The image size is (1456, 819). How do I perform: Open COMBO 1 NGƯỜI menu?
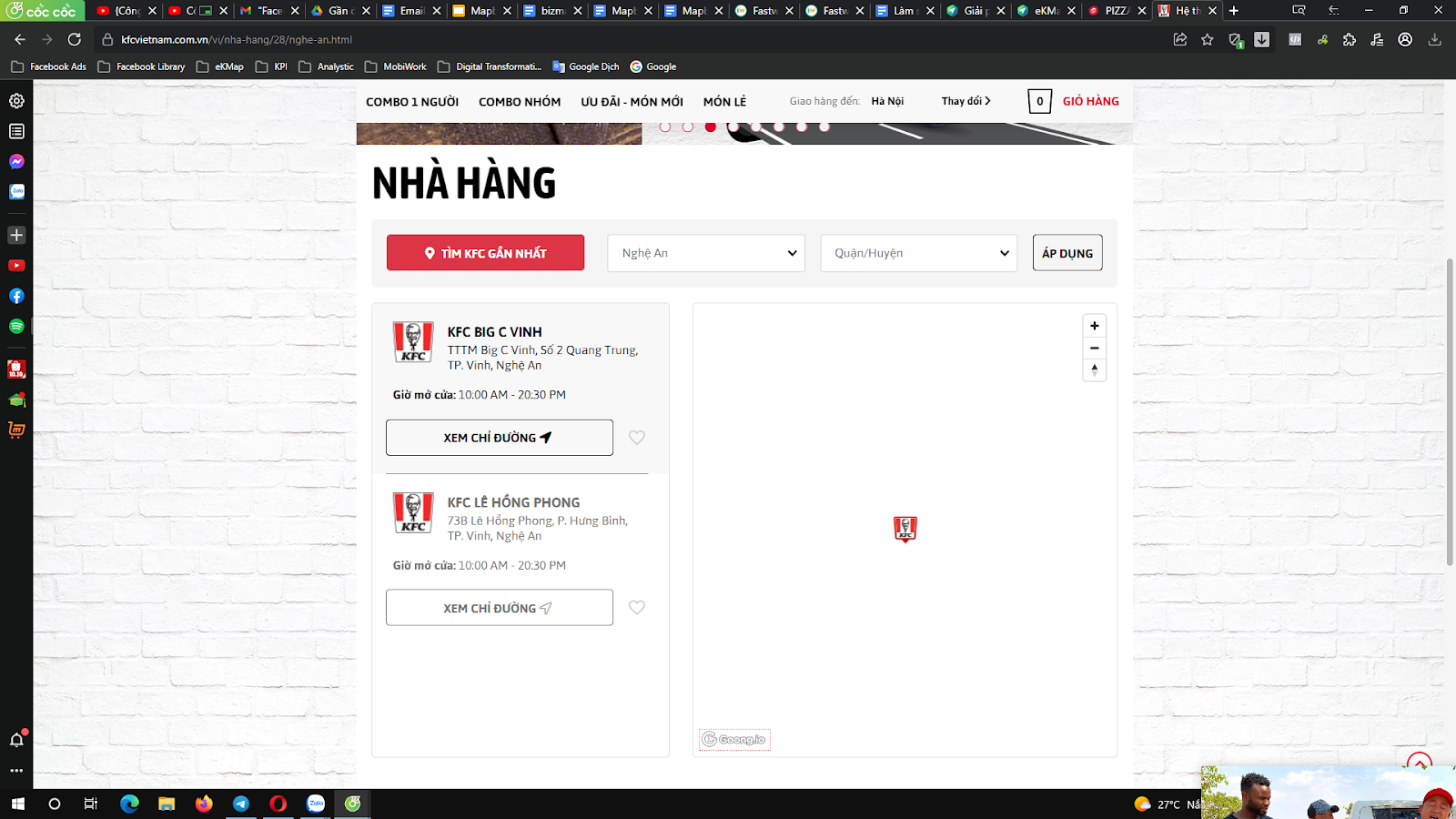[x=412, y=102]
